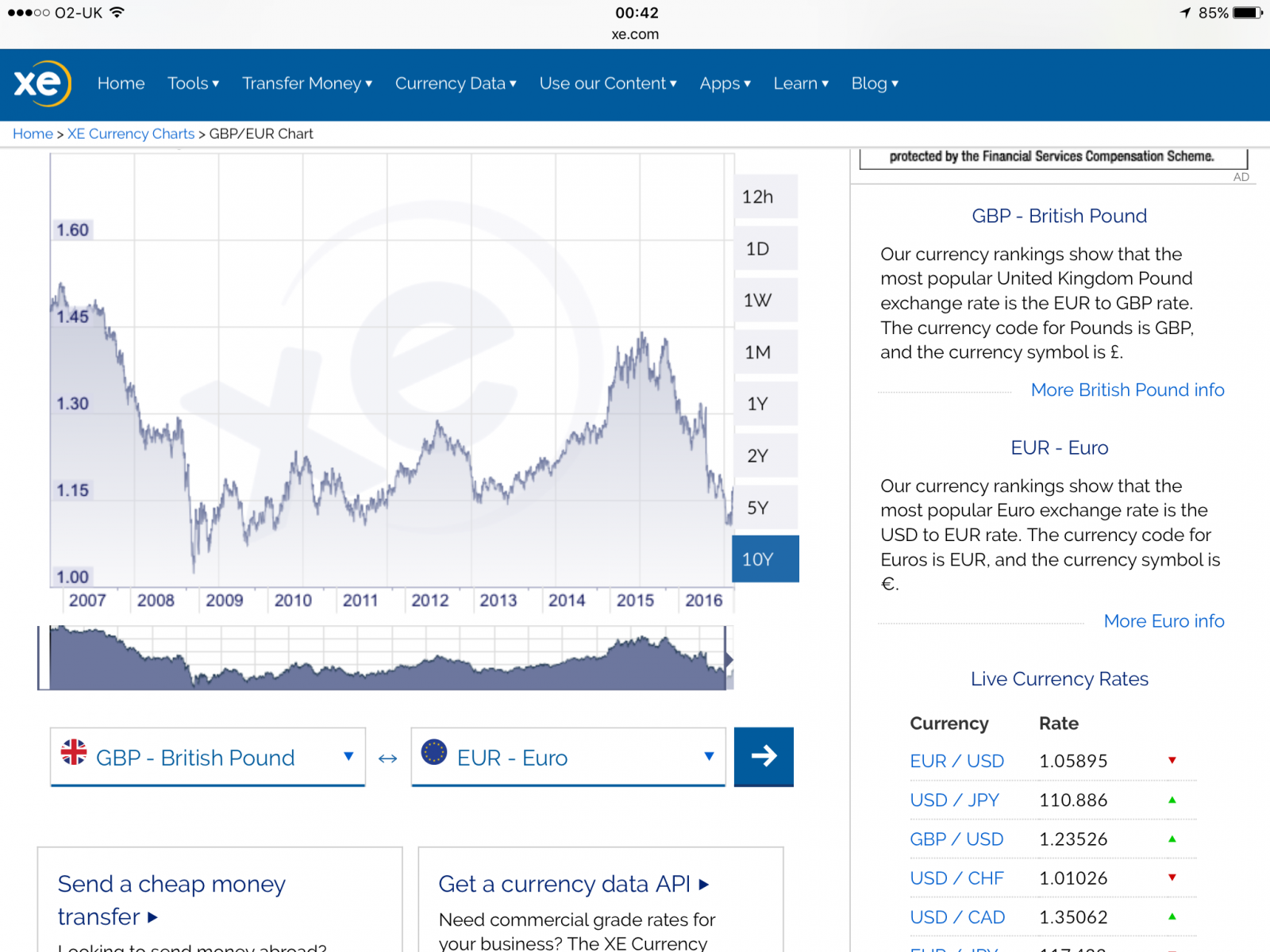Expand the Tools menu
The width and height of the screenshot is (1270, 952).
pos(193,83)
